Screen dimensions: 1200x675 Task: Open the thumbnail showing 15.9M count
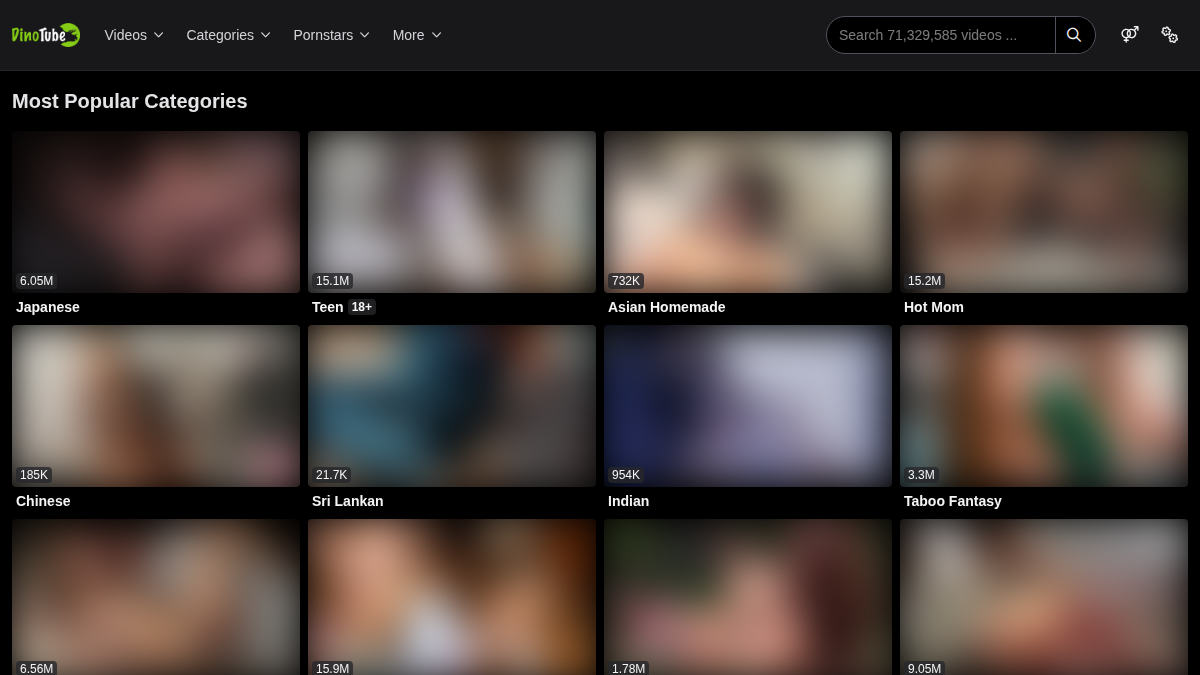452,597
